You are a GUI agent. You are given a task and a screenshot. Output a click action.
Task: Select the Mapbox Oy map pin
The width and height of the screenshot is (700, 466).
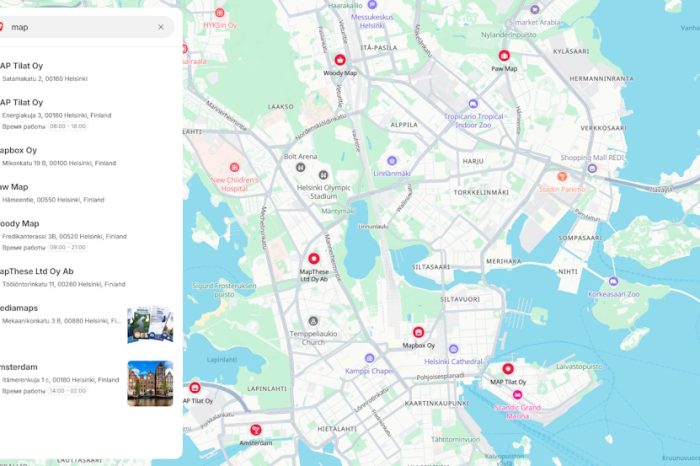coord(418,332)
